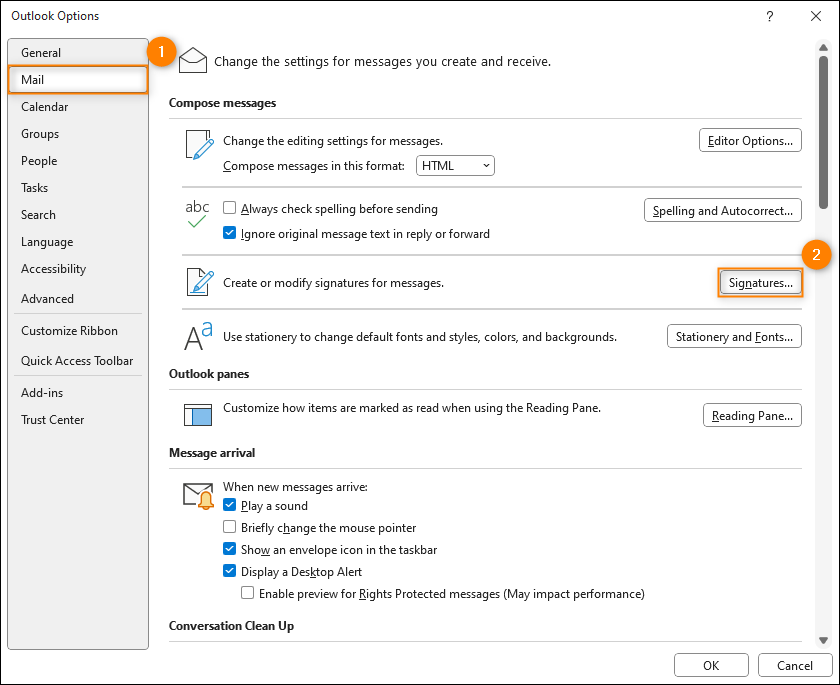
Task: Click the paper-and-pencil editing settings icon
Action: pyautogui.click(x=199, y=145)
